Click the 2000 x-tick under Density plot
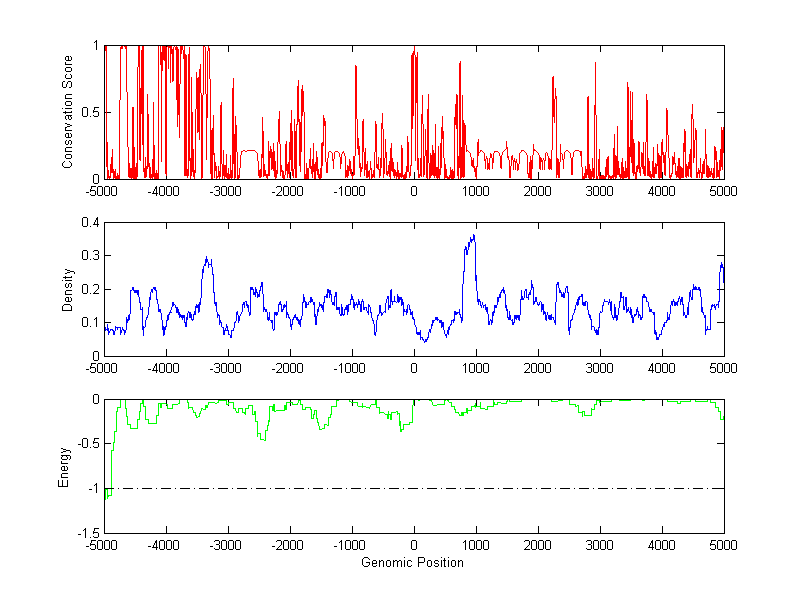Image resolution: width=800 pixels, height=599 pixels. pos(538,368)
